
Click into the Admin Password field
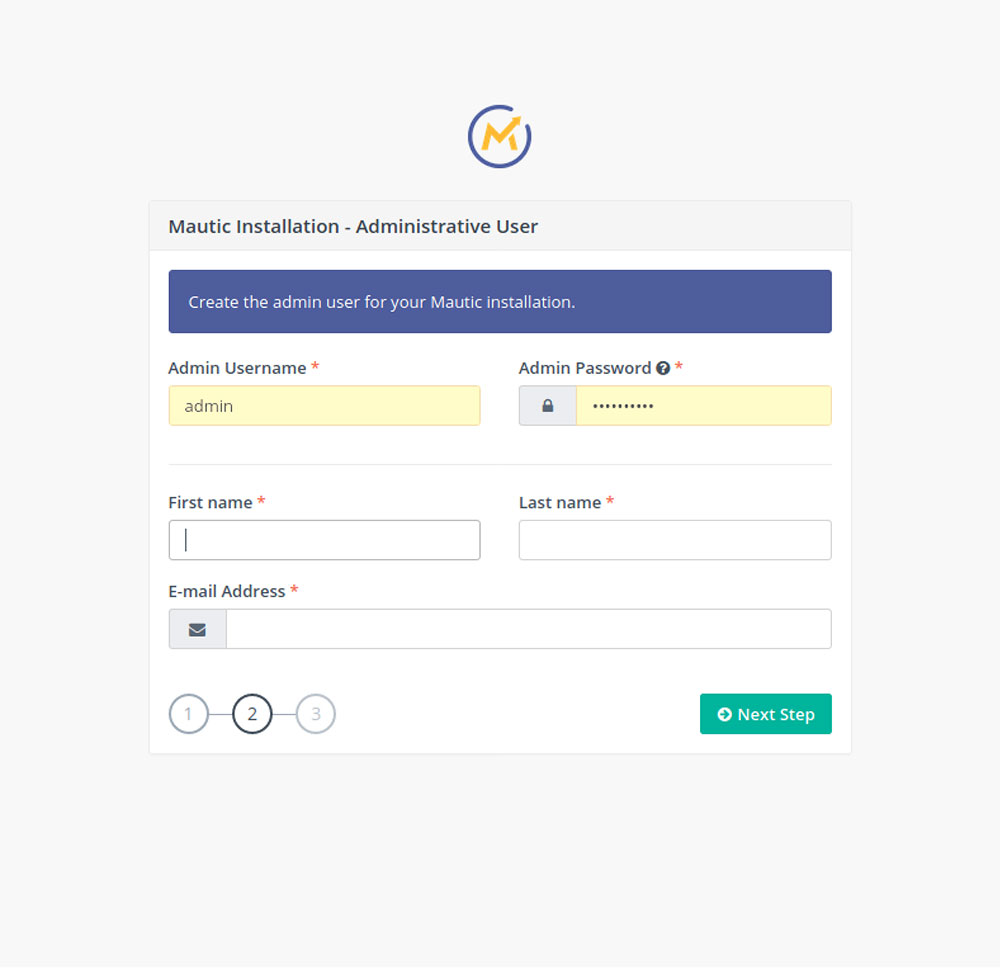click(703, 406)
